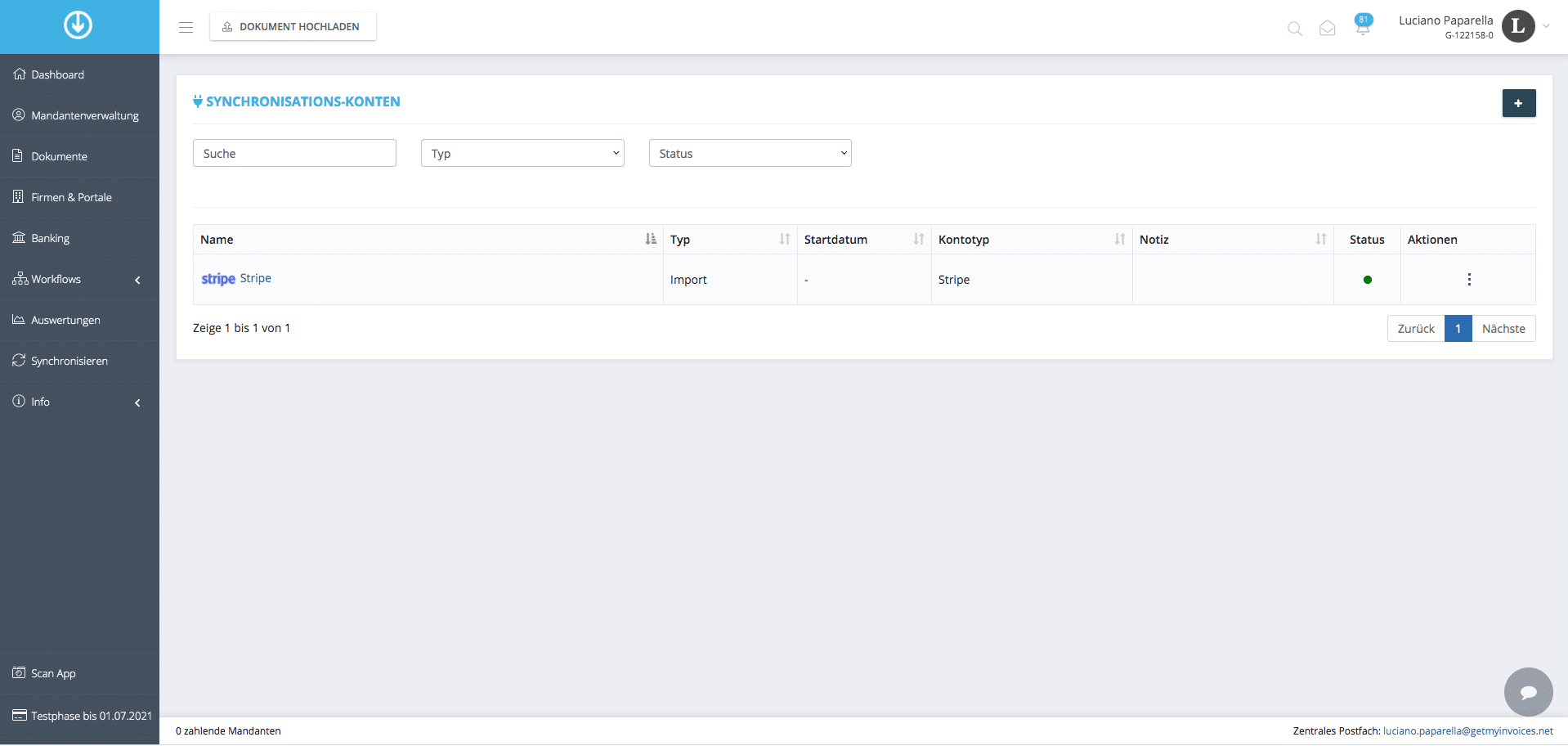Open the mail inbox icon

[x=1328, y=29]
